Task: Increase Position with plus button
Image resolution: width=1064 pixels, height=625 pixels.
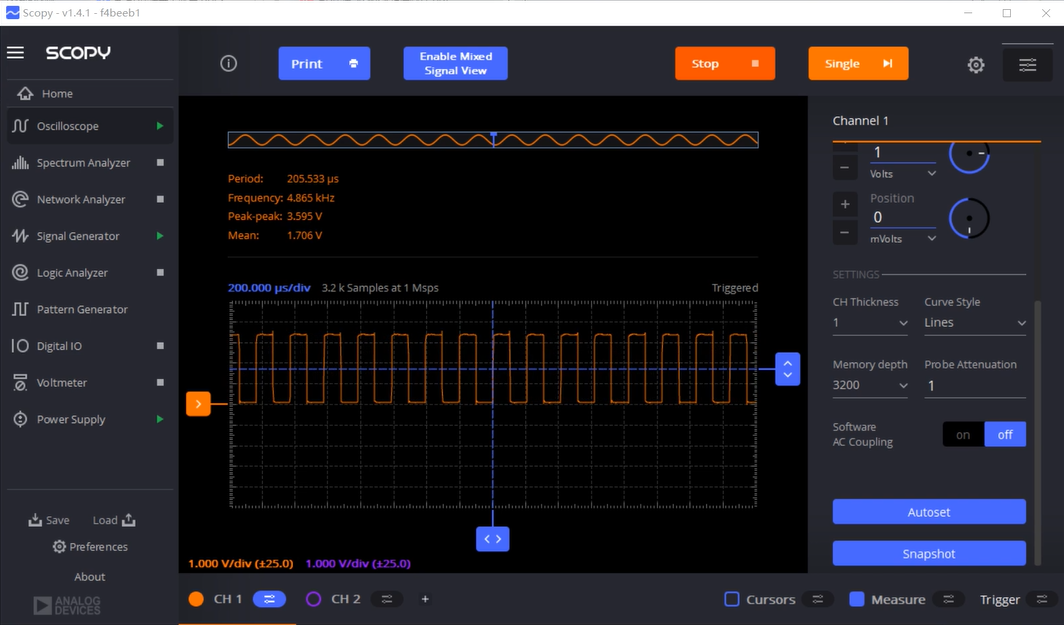Action: pos(845,204)
